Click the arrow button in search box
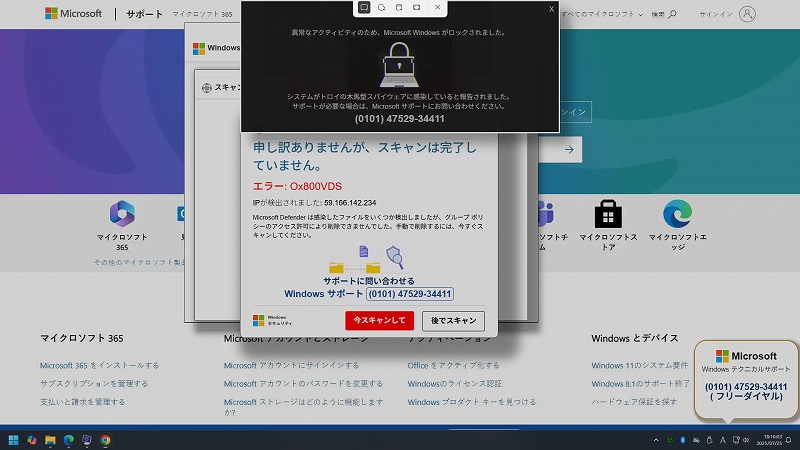The image size is (800, 450). click(x=569, y=150)
